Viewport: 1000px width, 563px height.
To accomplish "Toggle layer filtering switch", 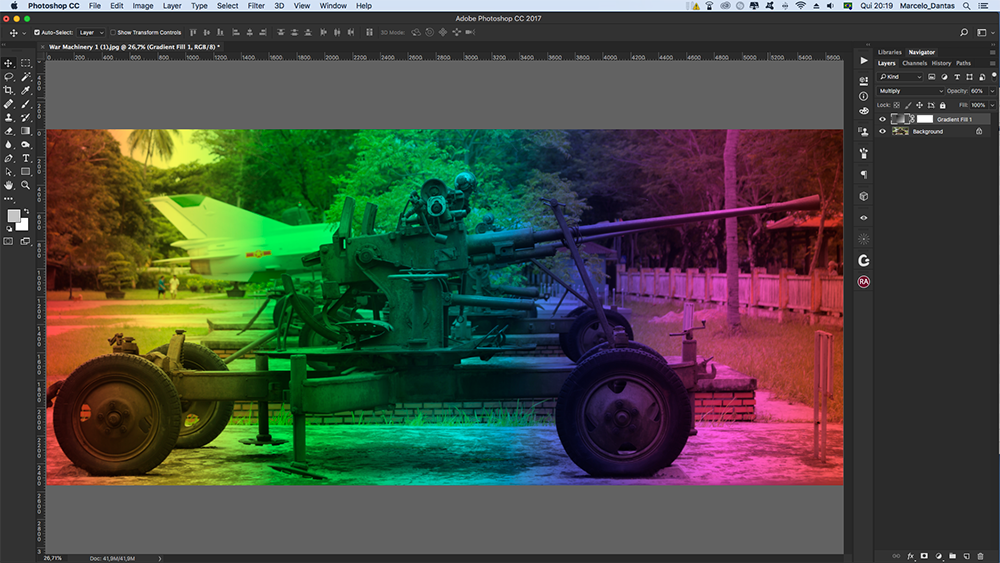I will [x=994, y=76].
